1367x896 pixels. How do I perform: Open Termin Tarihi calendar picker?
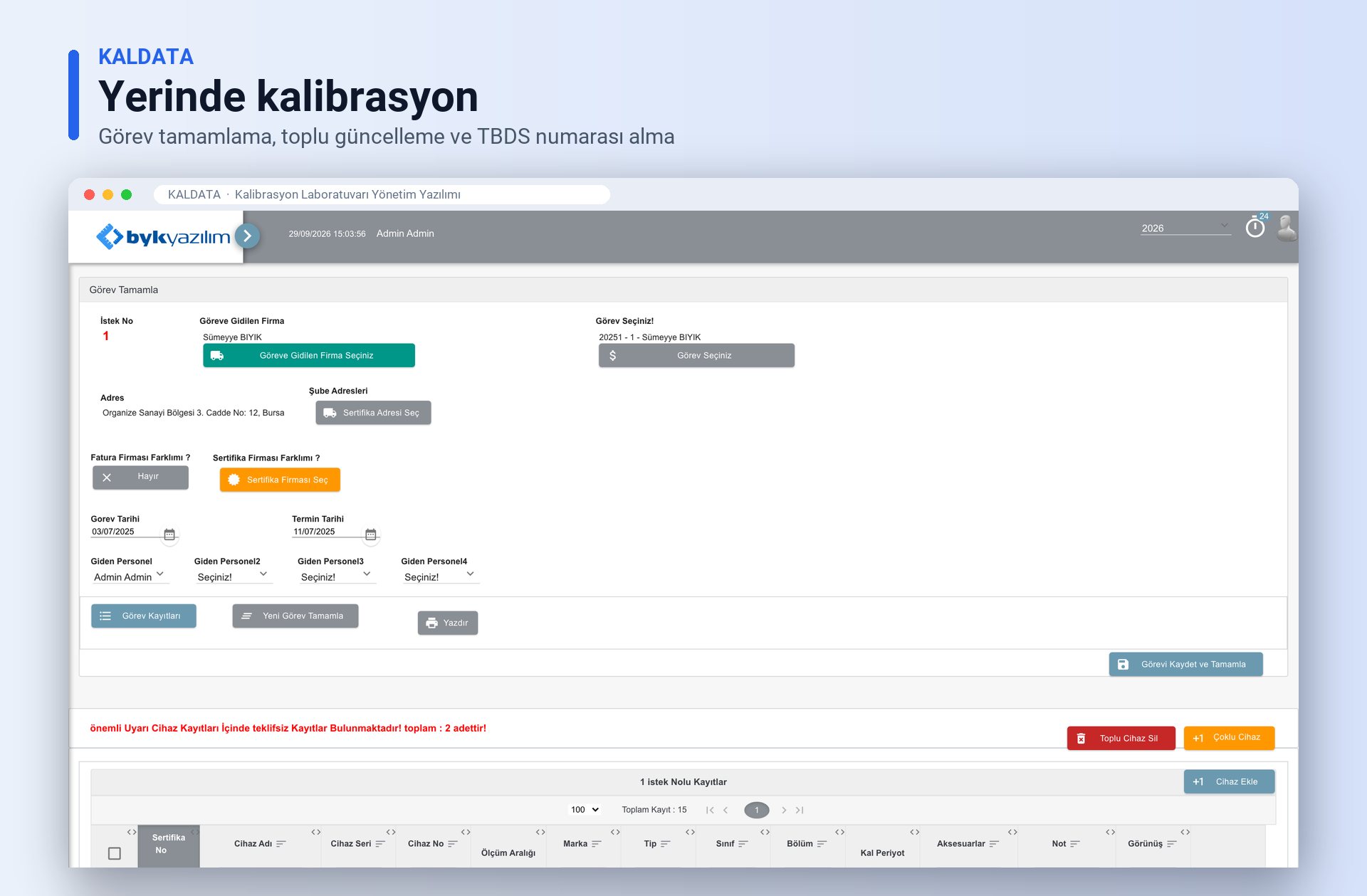point(371,534)
